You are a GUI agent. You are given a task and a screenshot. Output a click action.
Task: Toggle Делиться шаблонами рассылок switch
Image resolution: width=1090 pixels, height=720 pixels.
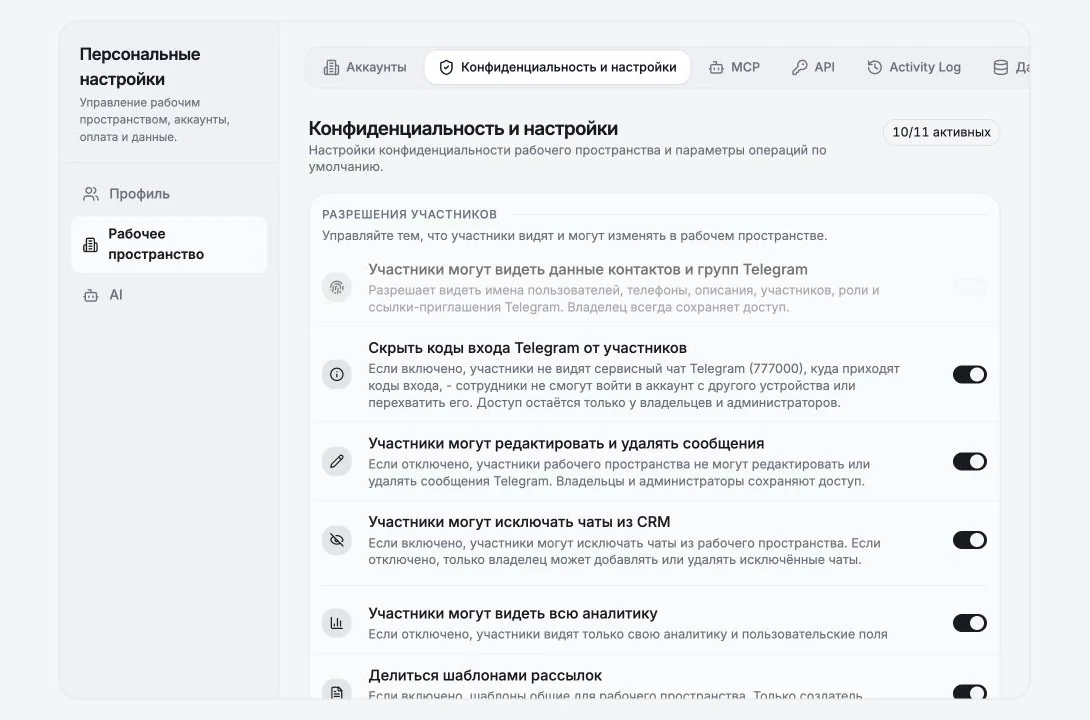tap(970, 692)
